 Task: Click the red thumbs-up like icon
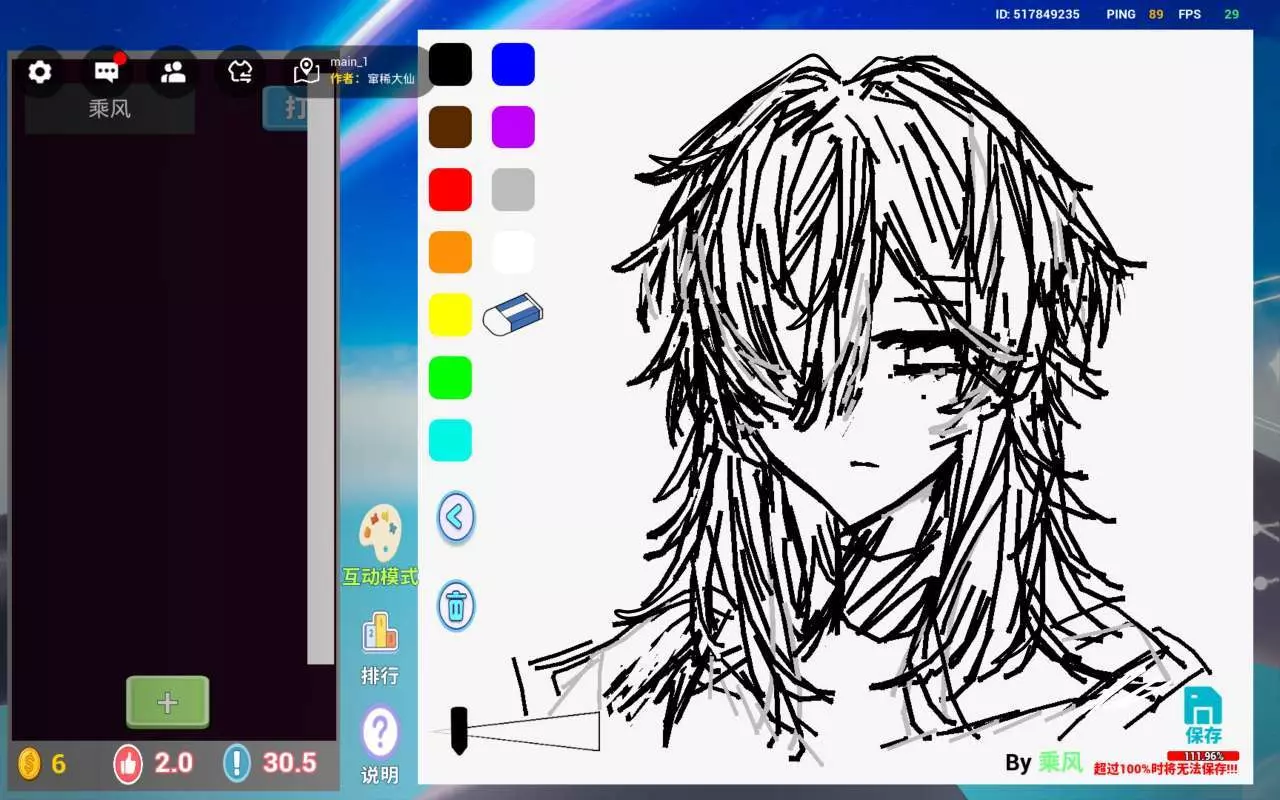coord(128,763)
